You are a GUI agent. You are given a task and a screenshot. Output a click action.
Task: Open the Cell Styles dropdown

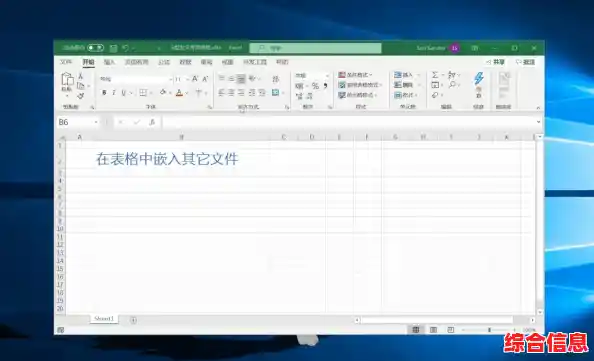pos(357,95)
